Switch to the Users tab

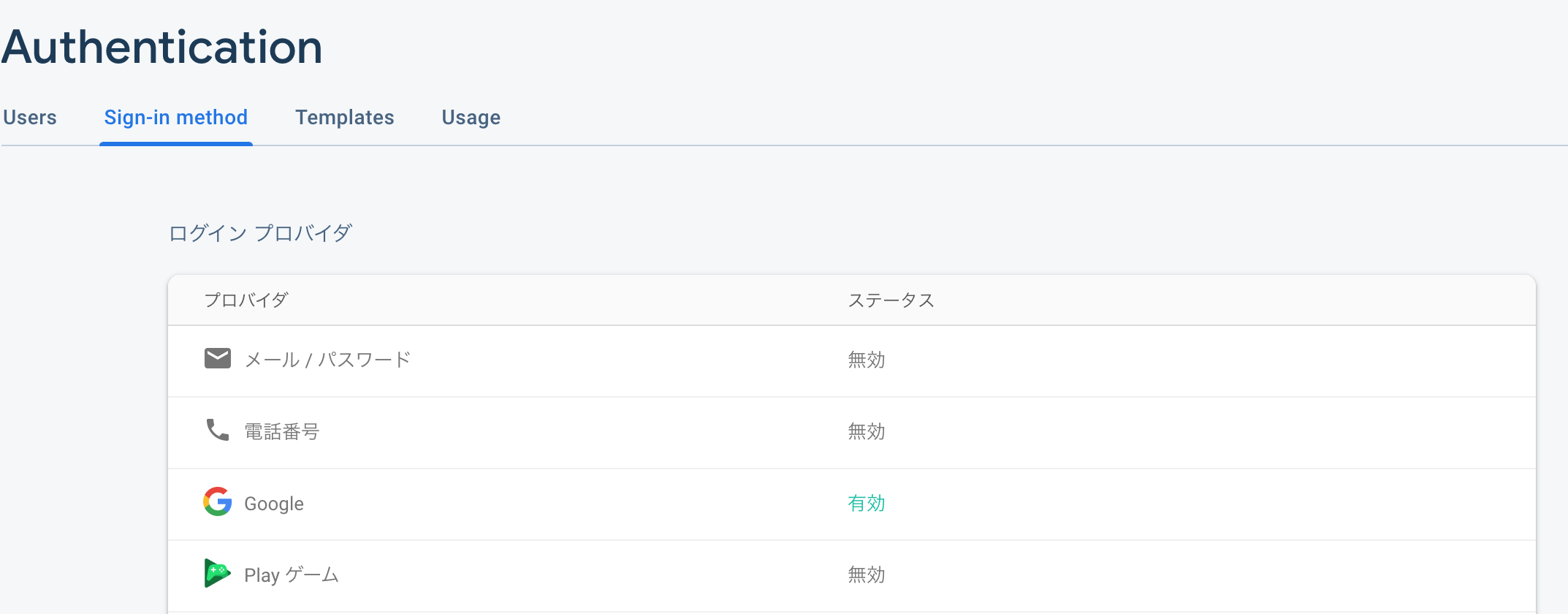[x=30, y=117]
